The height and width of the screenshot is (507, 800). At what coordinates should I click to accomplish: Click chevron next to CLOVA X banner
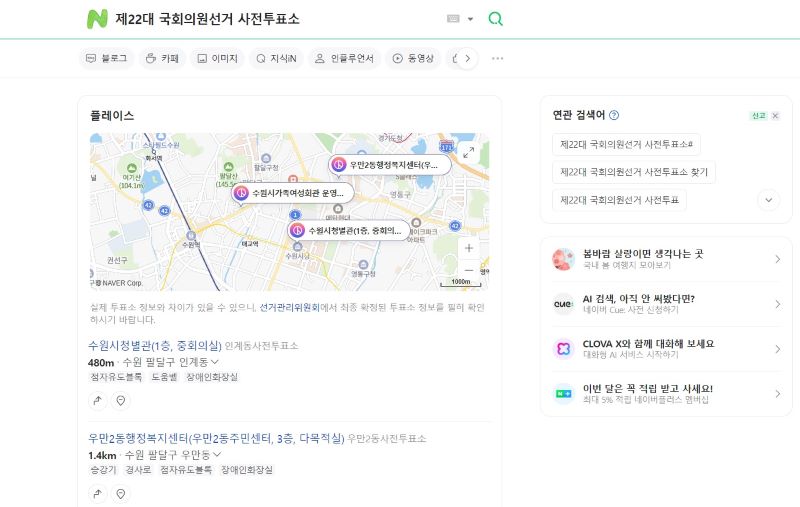click(x=778, y=349)
